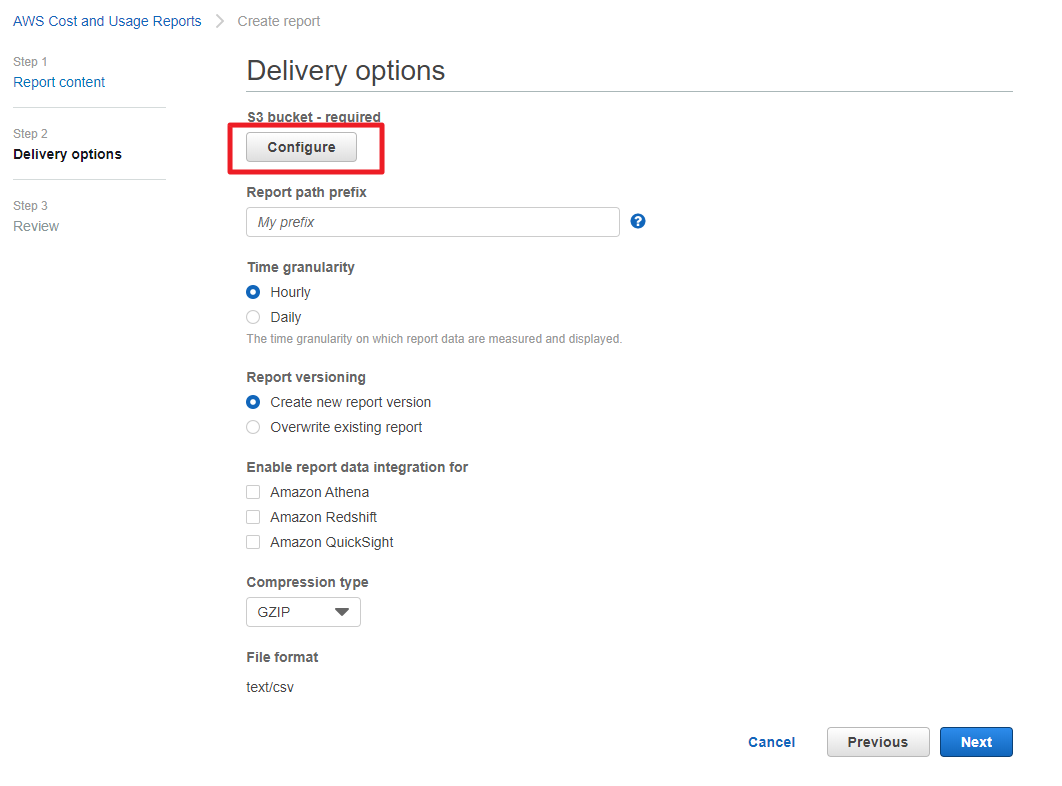1062x786 pixels.
Task: Select the Daily time granularity option
Action: 254,317
